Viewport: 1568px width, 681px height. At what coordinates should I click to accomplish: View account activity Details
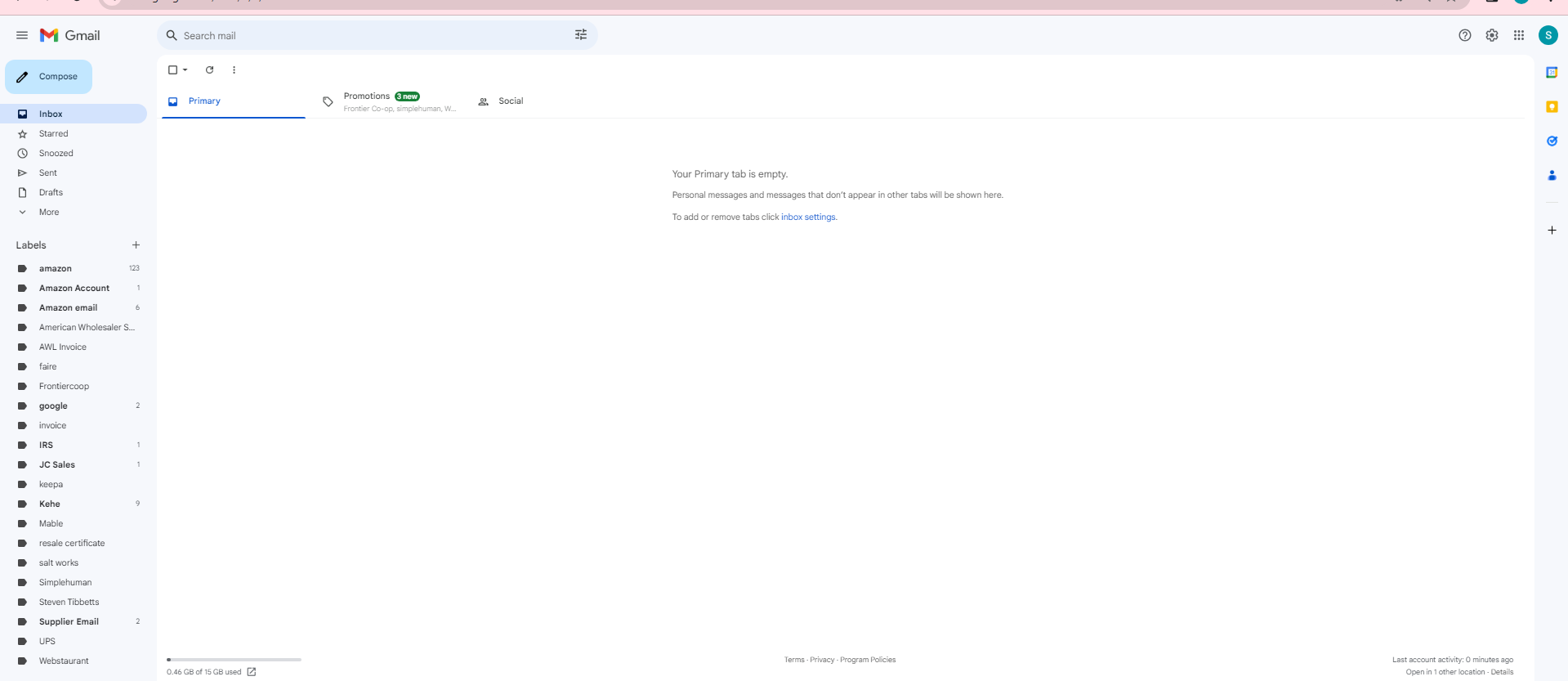1502,672
